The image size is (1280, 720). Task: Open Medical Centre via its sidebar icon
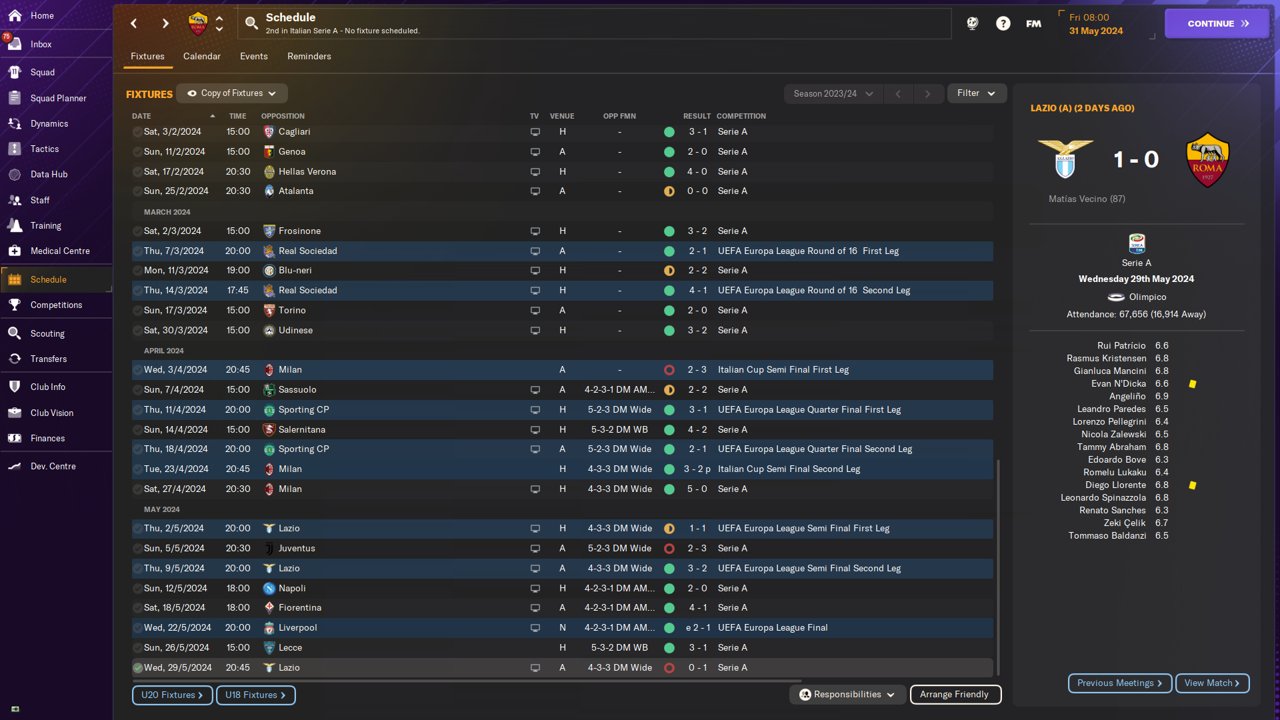click(14, 251)
